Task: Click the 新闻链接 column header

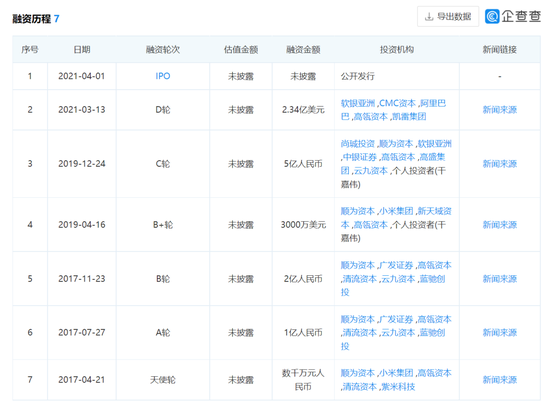Action: tap(499, 49)
